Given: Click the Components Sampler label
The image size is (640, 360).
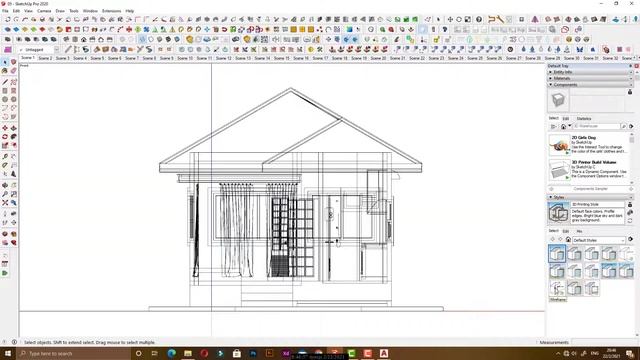Looking at the screenshot, I should coord(591,189).
